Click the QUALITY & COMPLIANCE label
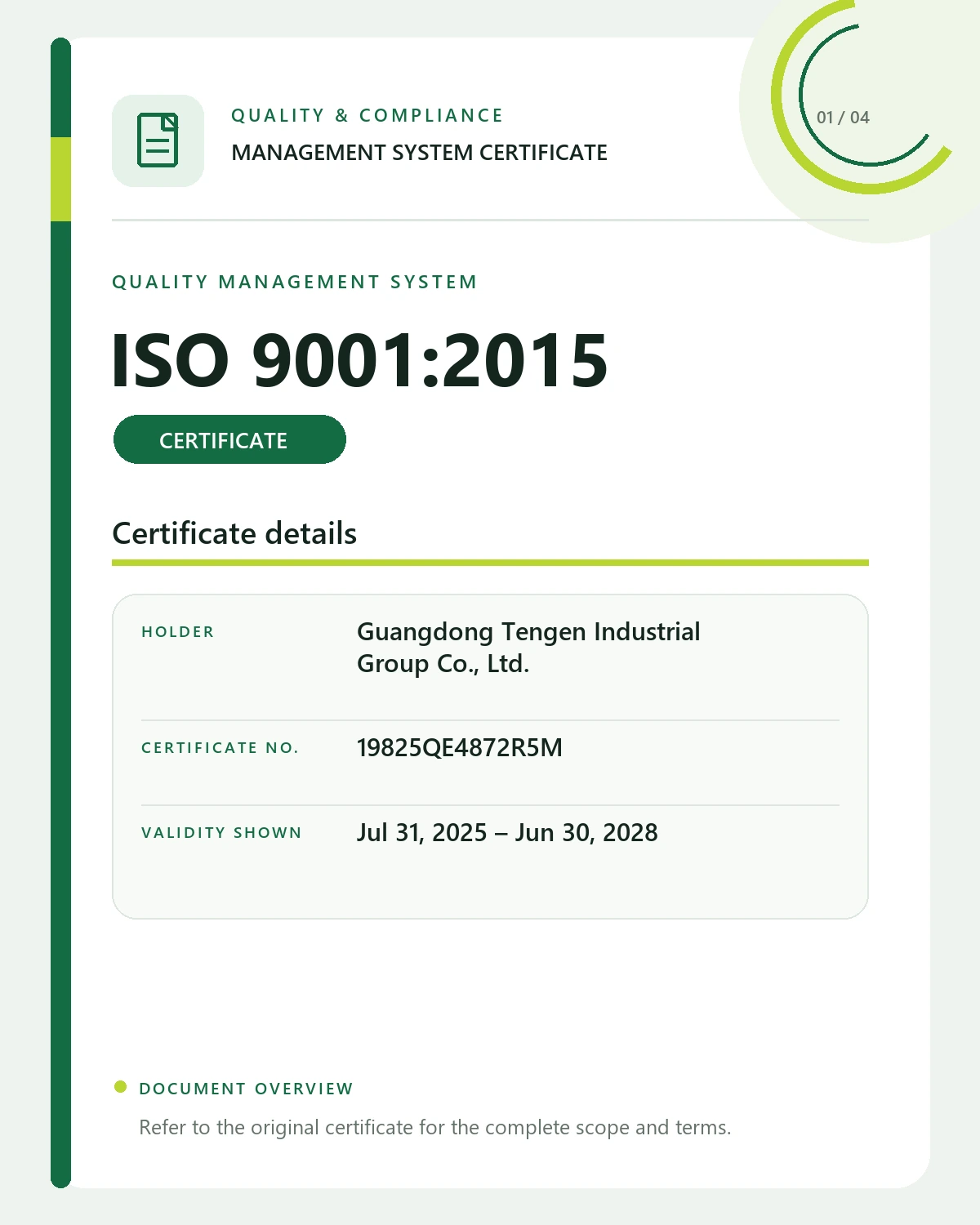 367,116
